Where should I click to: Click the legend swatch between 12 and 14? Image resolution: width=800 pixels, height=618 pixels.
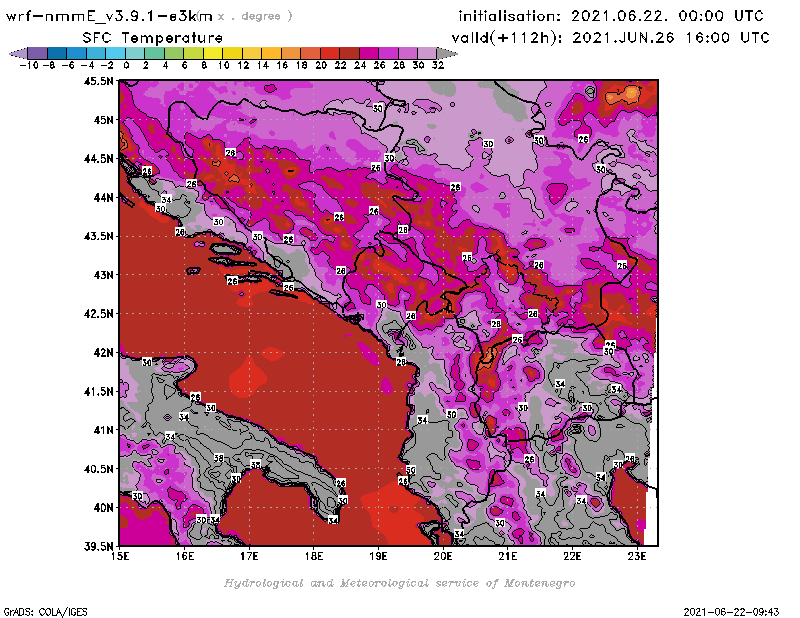click(x=253, y=53)
